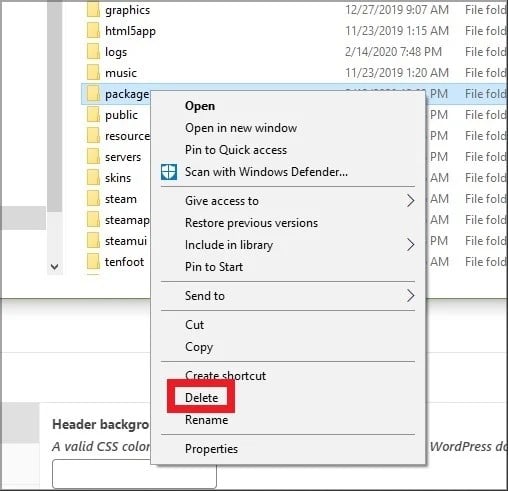
Task: Click the graphics folder icon
Action: tap(93, 10)
